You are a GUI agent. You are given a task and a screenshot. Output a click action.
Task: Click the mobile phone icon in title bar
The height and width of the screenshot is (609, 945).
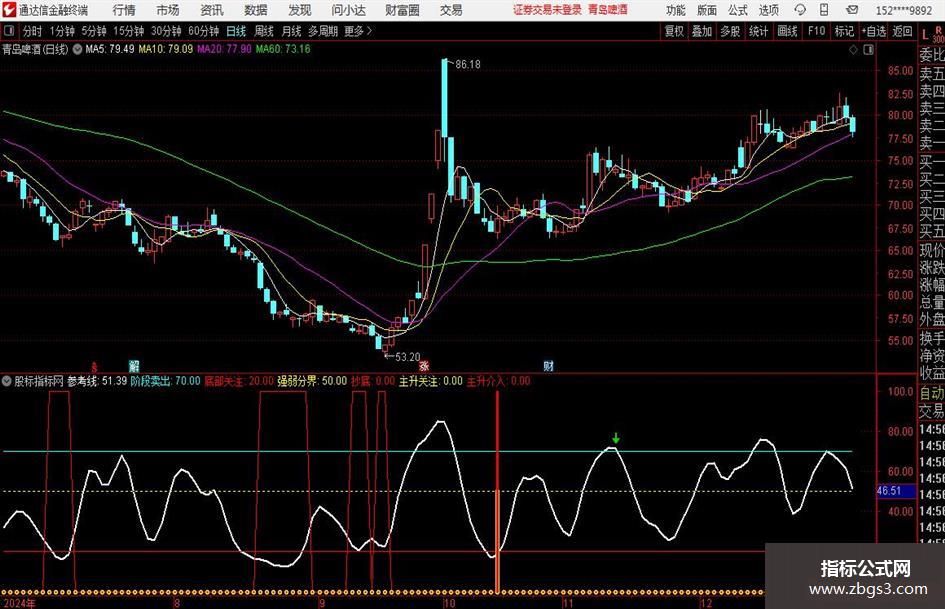click(824, 10)
